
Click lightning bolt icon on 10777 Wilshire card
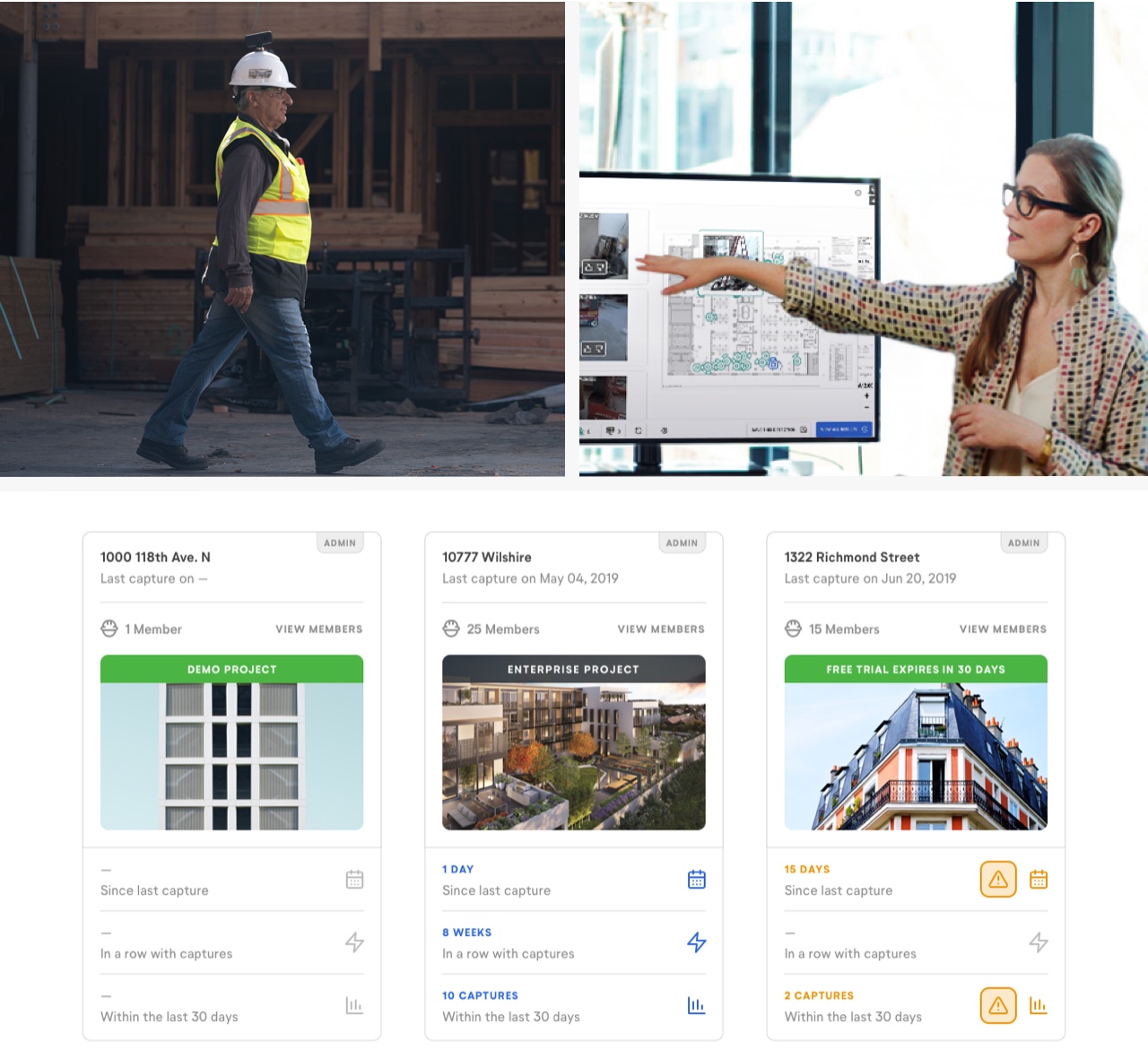pyautogui.click(x=696, y=942)
